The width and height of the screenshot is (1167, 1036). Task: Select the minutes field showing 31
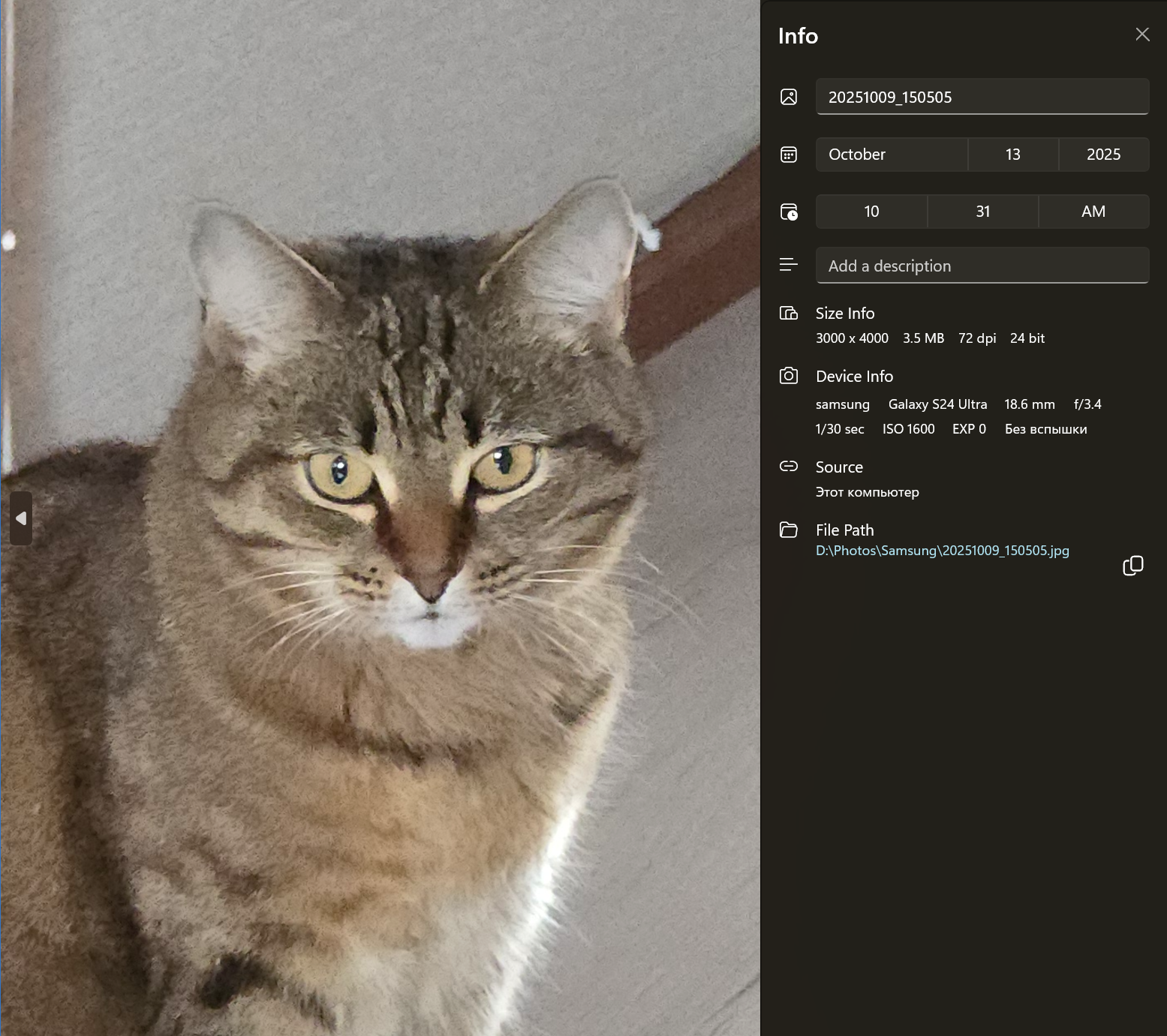coord(982,212)
